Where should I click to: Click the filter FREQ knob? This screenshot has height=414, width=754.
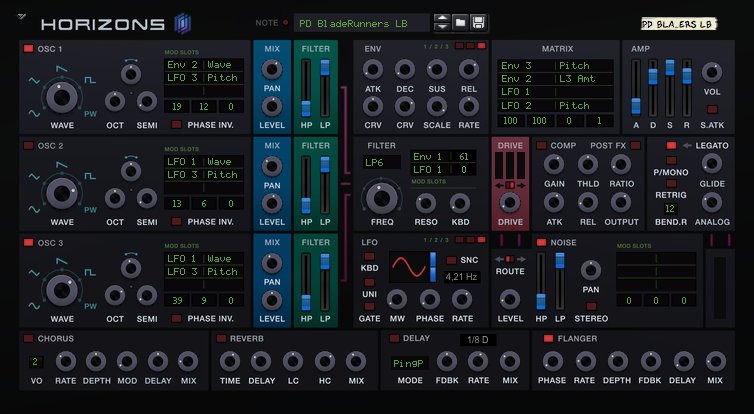tap(382, 197)
